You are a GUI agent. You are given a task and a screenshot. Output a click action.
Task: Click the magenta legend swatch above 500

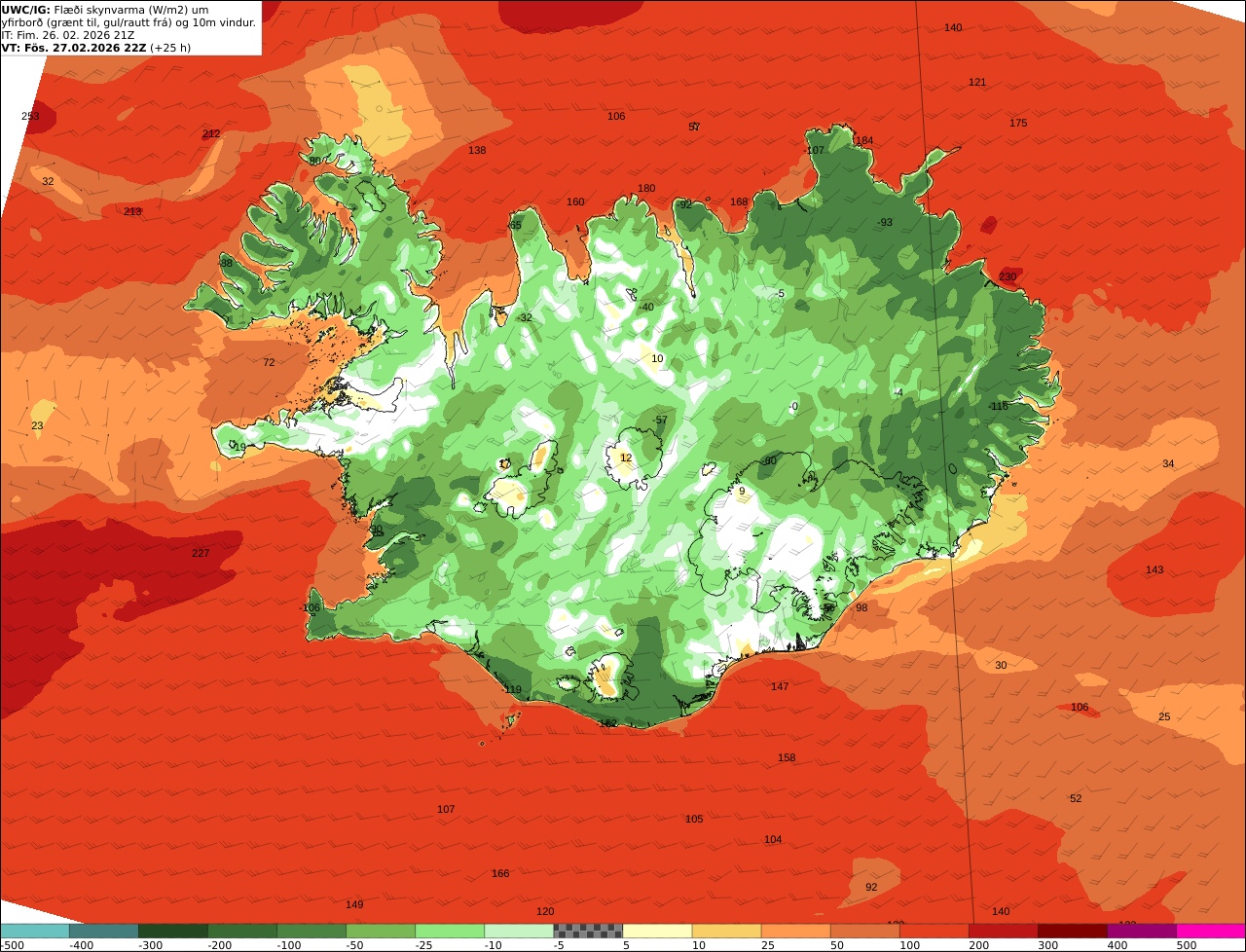pos(1211,931)
